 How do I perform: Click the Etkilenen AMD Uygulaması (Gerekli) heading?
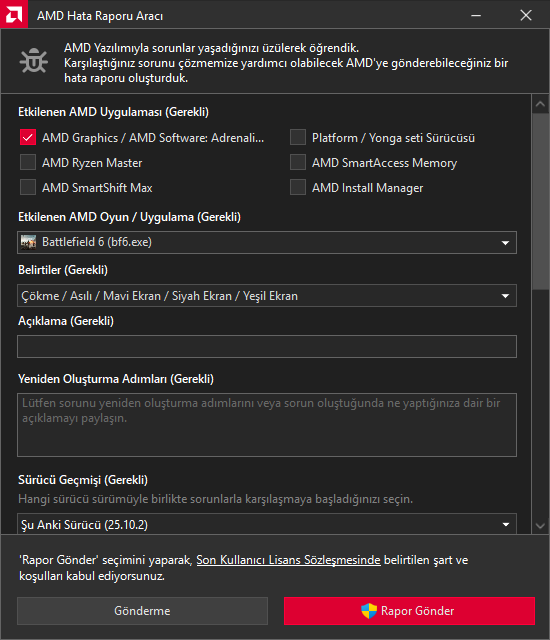tap(113, 112)
